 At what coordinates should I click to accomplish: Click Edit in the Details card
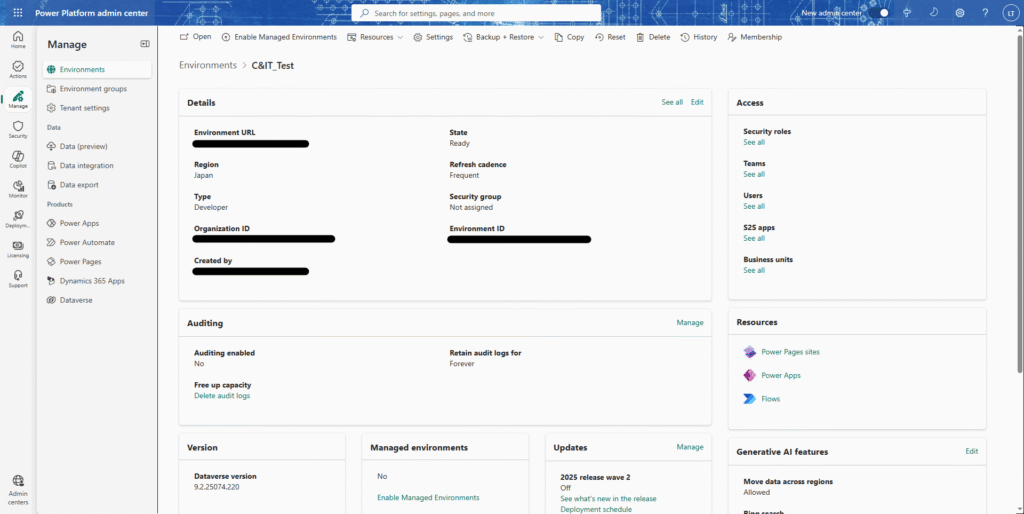[x=697, y=102]
